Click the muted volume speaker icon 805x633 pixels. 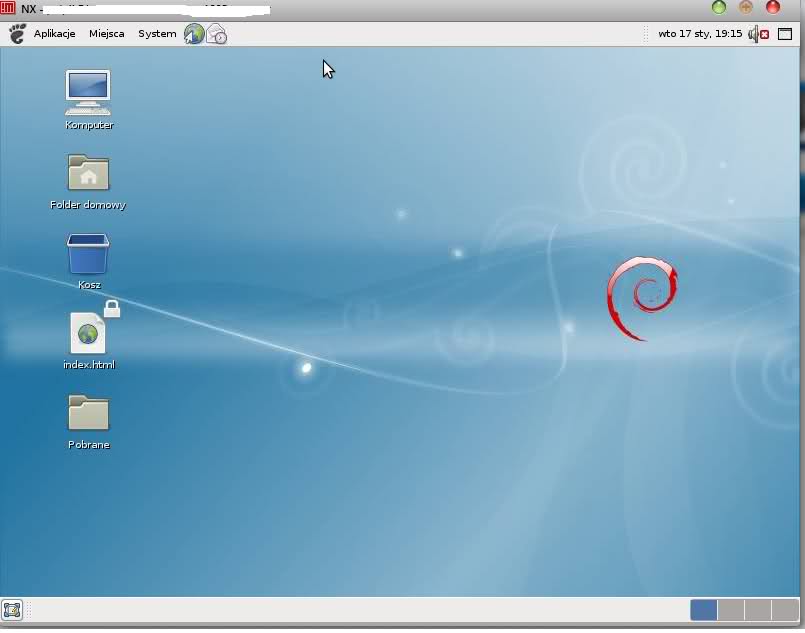click(x=758, y=34)
